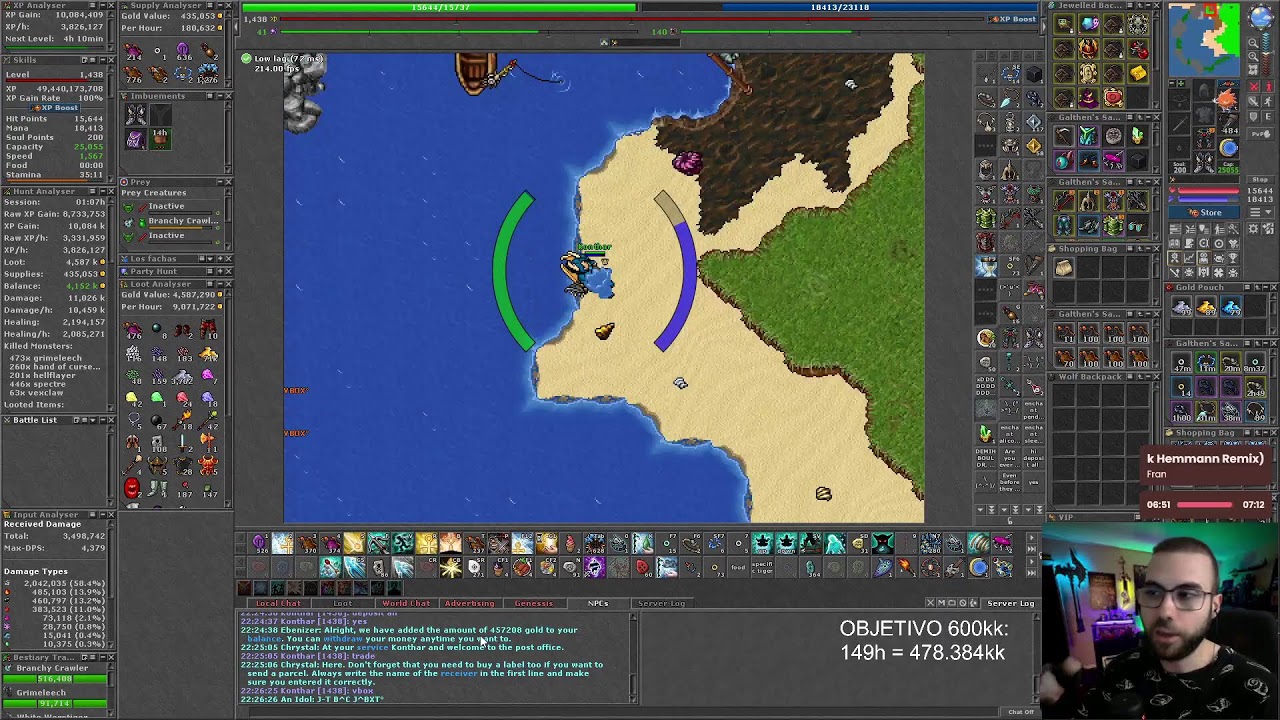Show next action bar page, top row arrow
This screenshot has width=1280, height=720.
(x=1031, y=538)
